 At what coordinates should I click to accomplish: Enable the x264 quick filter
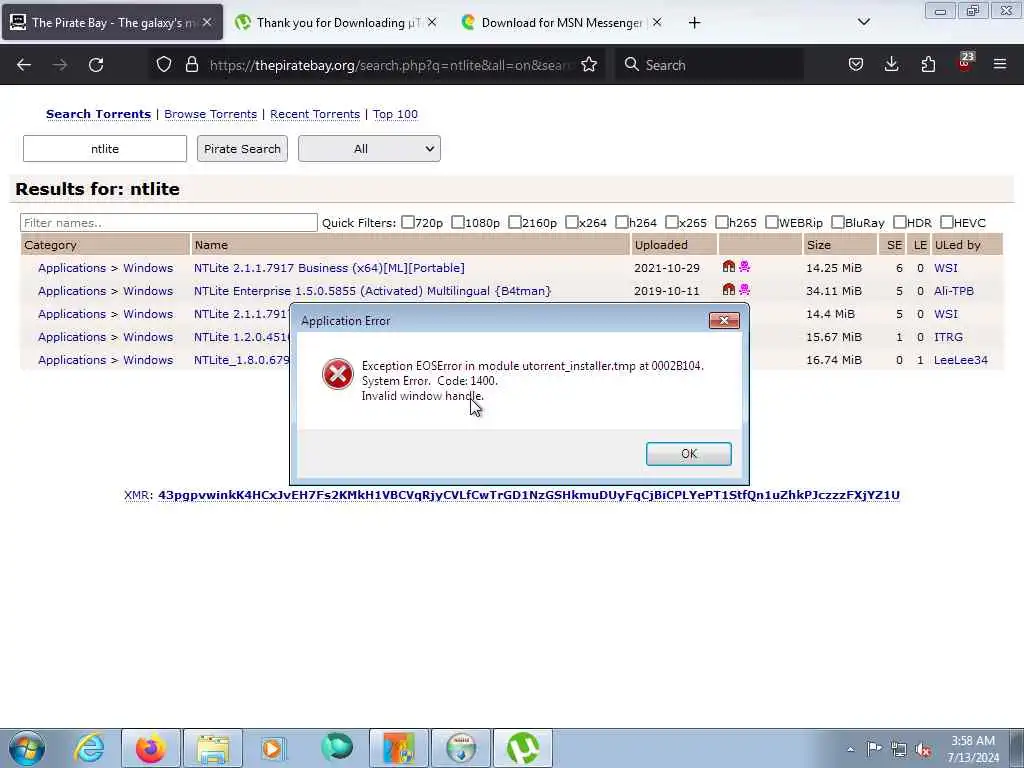pos(571,223)
